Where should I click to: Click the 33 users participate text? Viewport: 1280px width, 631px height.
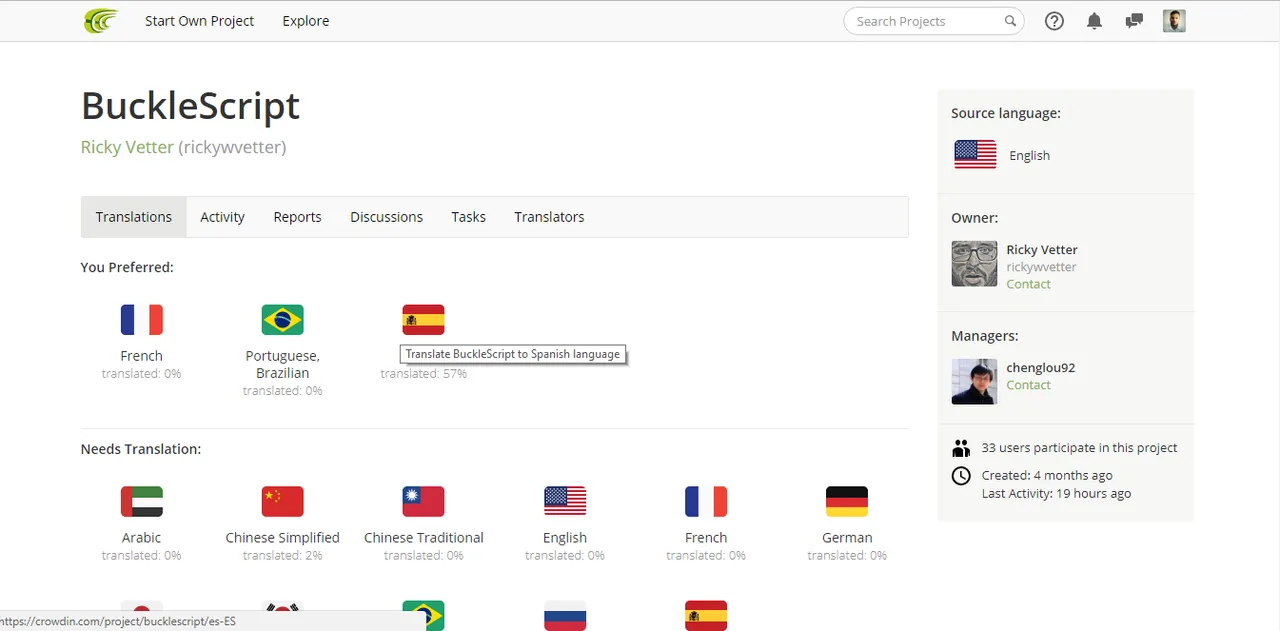click(1079, 448)
